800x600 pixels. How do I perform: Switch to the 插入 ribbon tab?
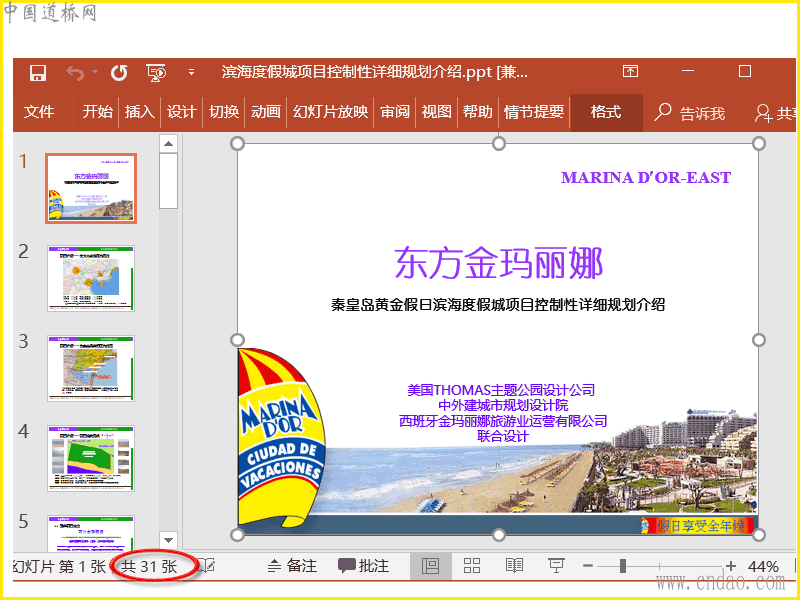point(140,111)
